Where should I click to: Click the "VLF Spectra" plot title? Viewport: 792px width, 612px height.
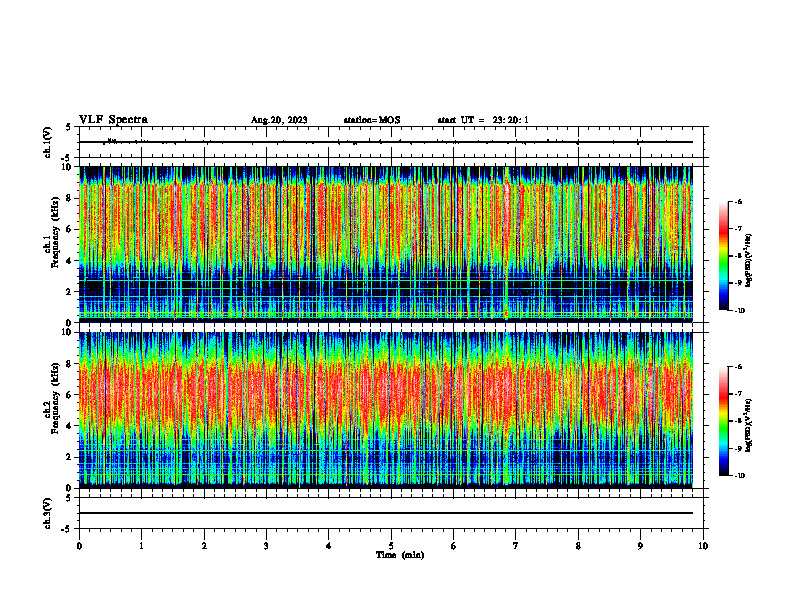(113, 120)
